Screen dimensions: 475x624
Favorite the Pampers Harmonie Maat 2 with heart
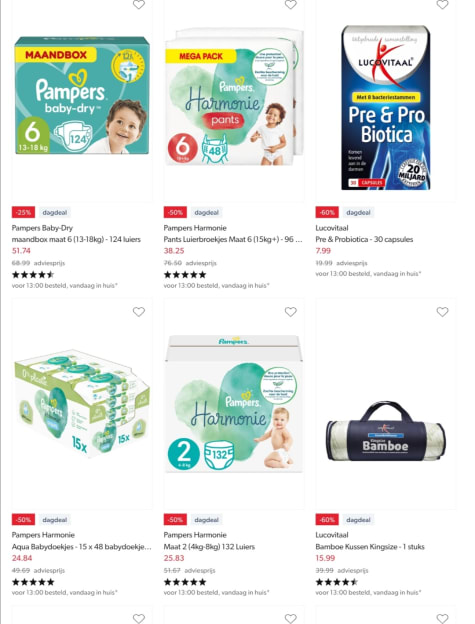291,312
